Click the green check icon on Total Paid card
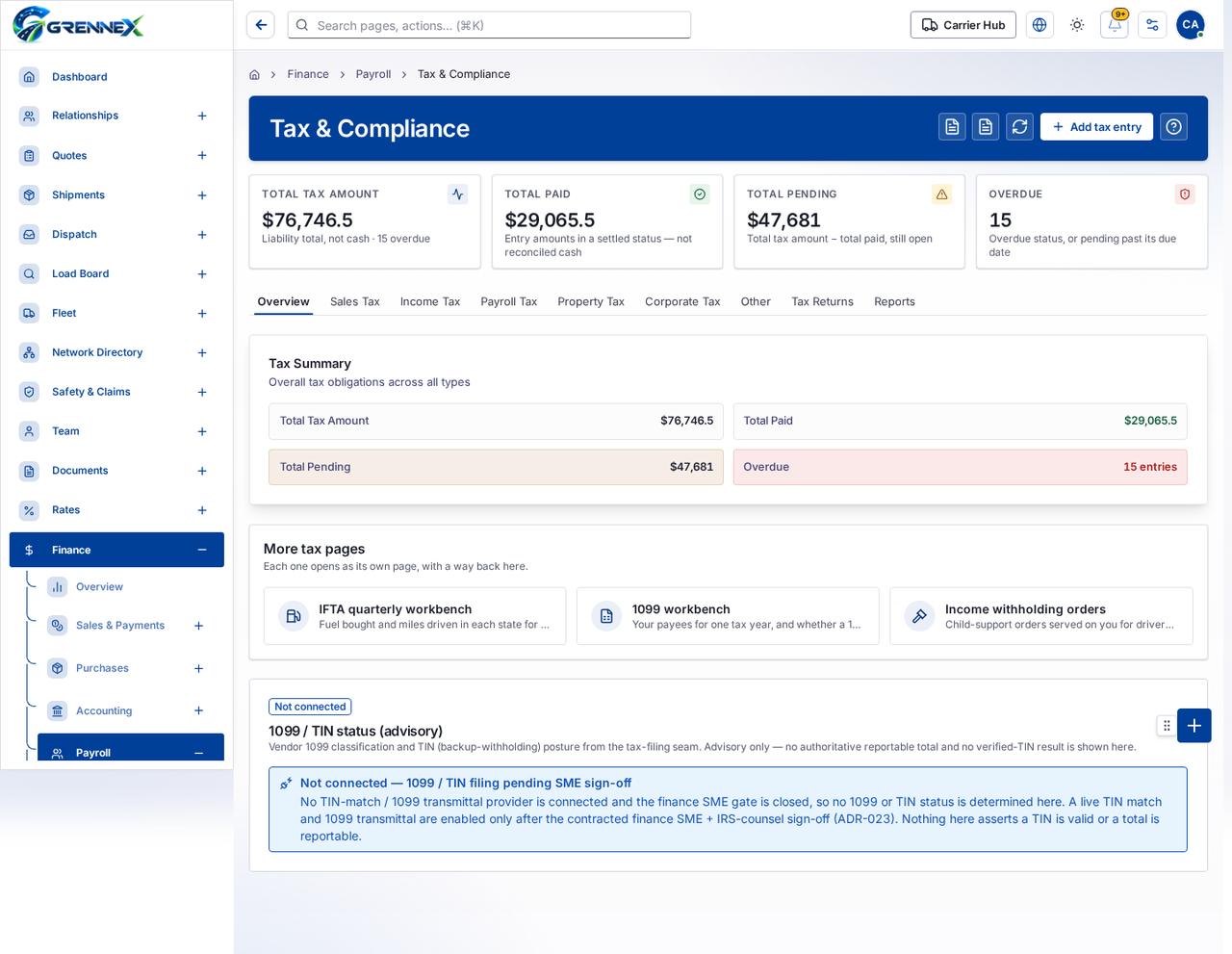Screen dimensions: 1232x954 click(700, 194)
